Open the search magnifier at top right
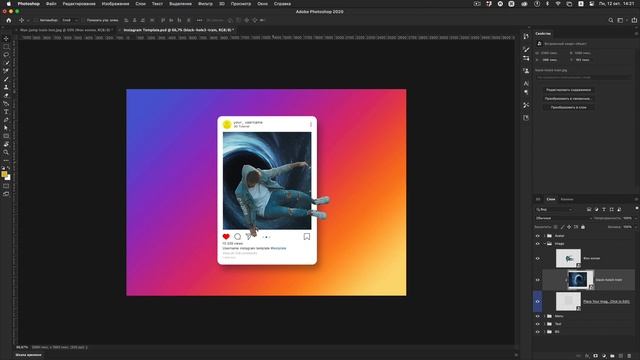This screenshot has width=640, height=360. tap(611, 20)
